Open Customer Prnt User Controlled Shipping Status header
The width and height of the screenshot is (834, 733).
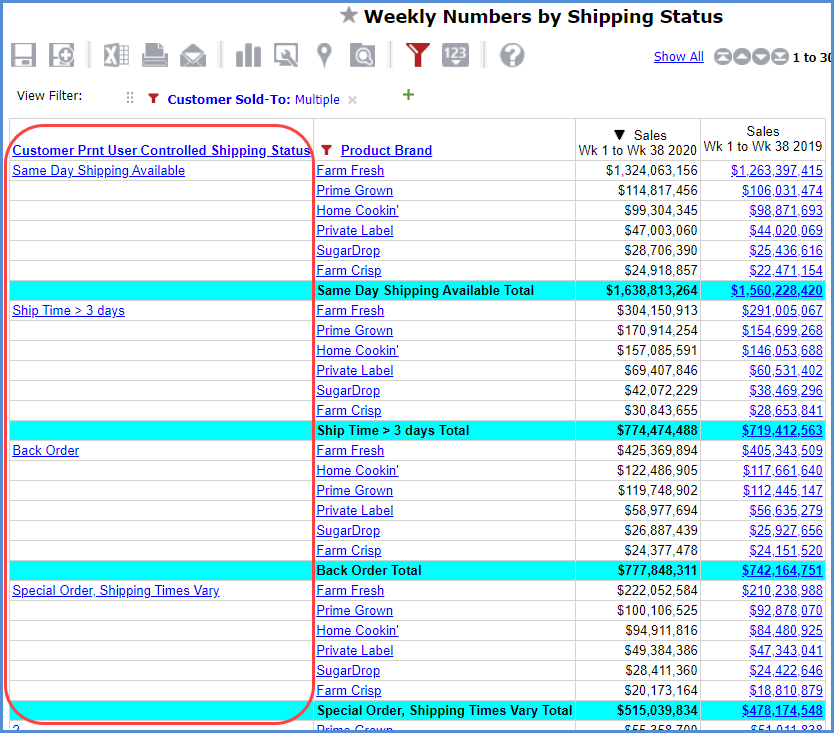[161, 151]
